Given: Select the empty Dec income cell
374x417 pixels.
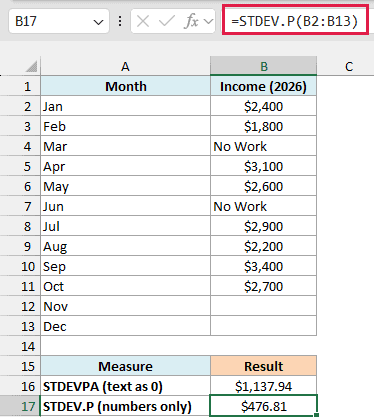Looking at the screenshot, I should coord(264,326).
